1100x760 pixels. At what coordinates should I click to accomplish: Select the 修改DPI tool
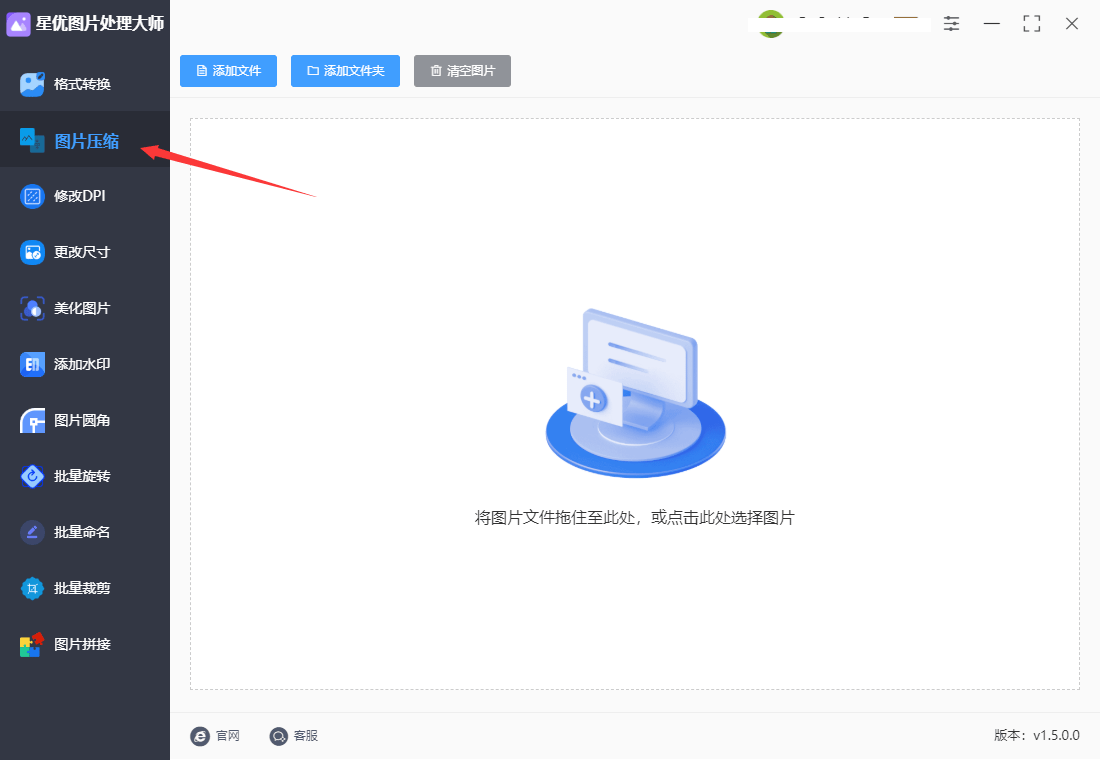[x=84, y=196]
